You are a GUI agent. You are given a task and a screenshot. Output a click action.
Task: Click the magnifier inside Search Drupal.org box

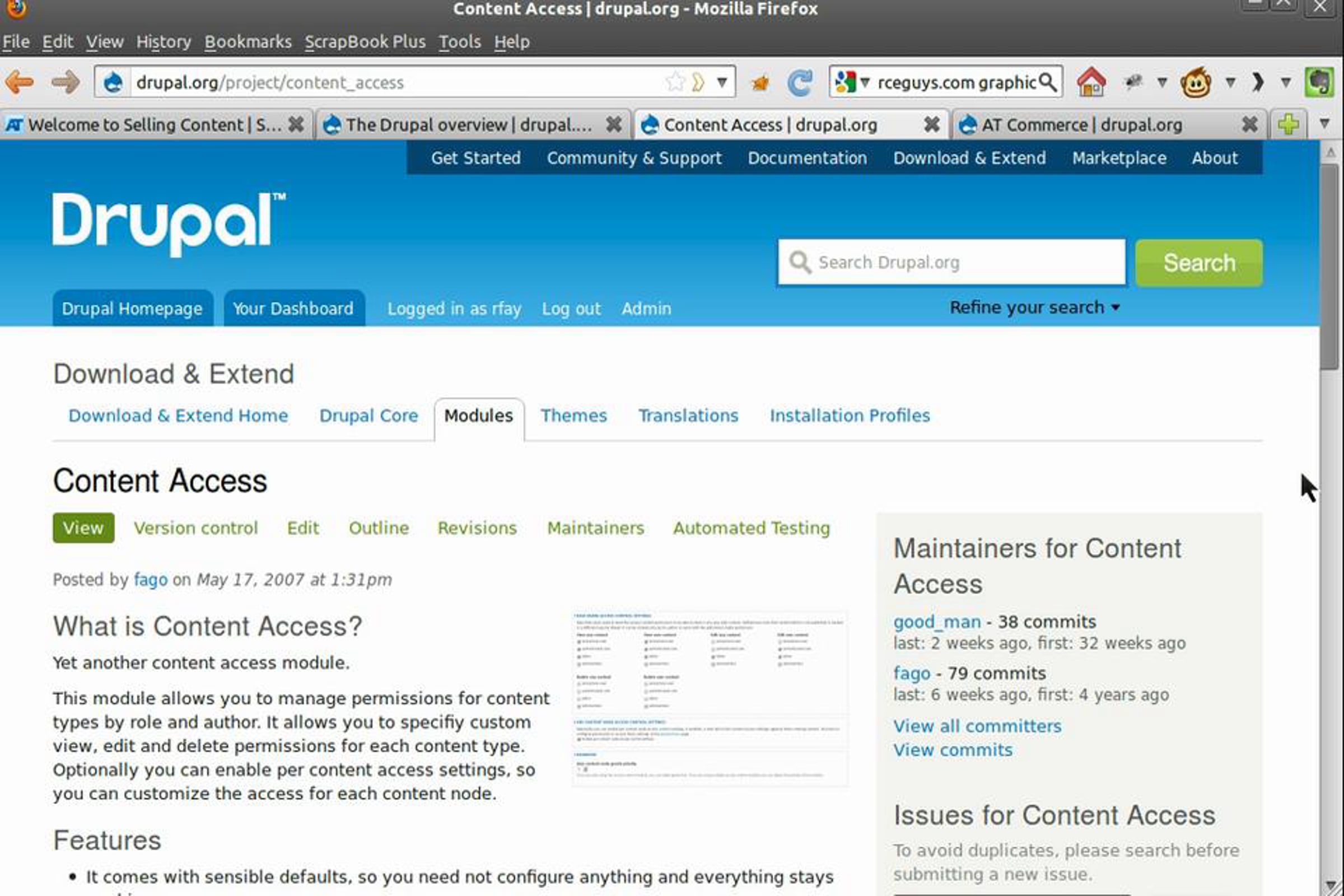tap(800, 262)
